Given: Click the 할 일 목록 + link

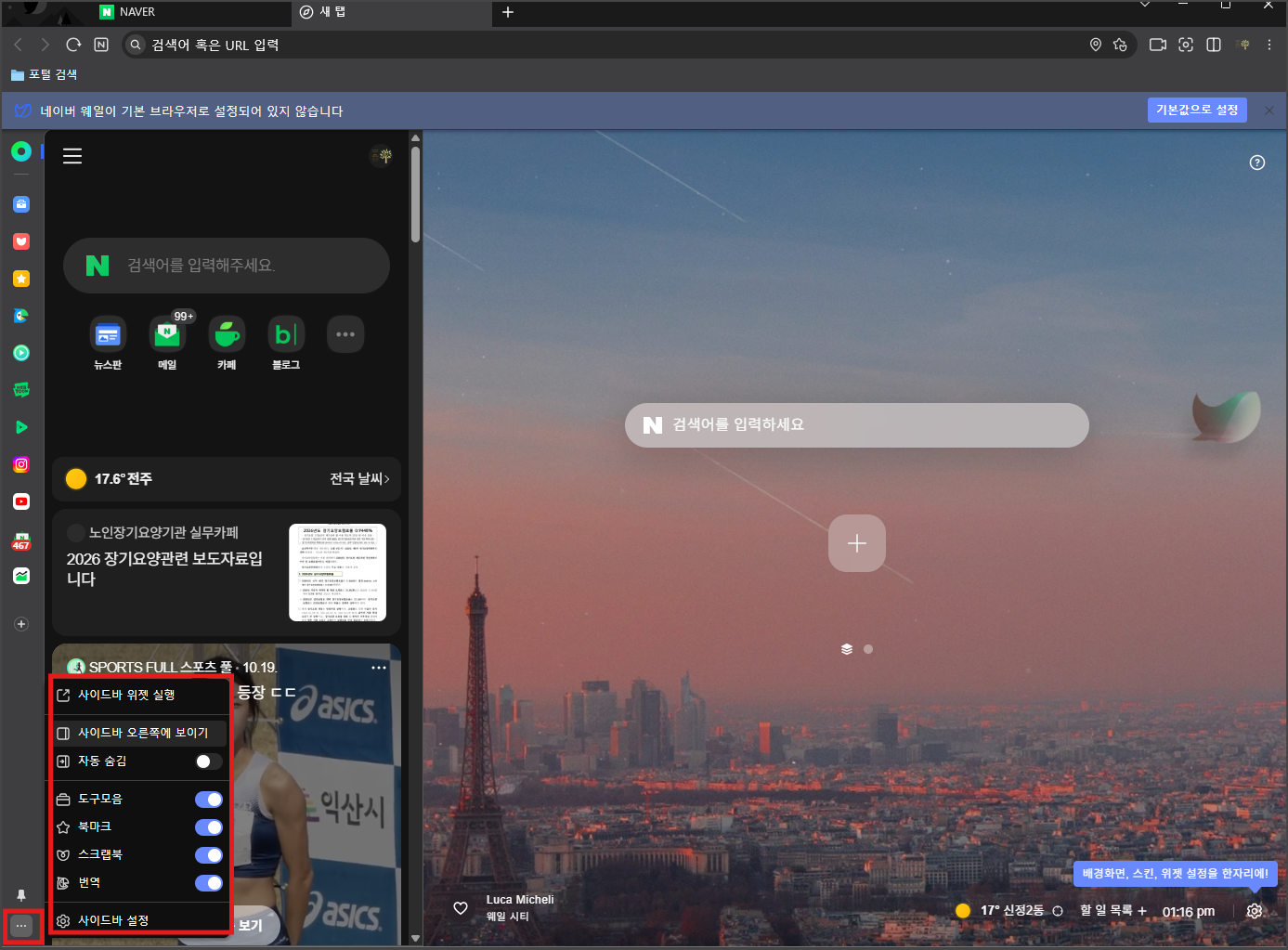Looking at the screenshot, I should 1113,911.
